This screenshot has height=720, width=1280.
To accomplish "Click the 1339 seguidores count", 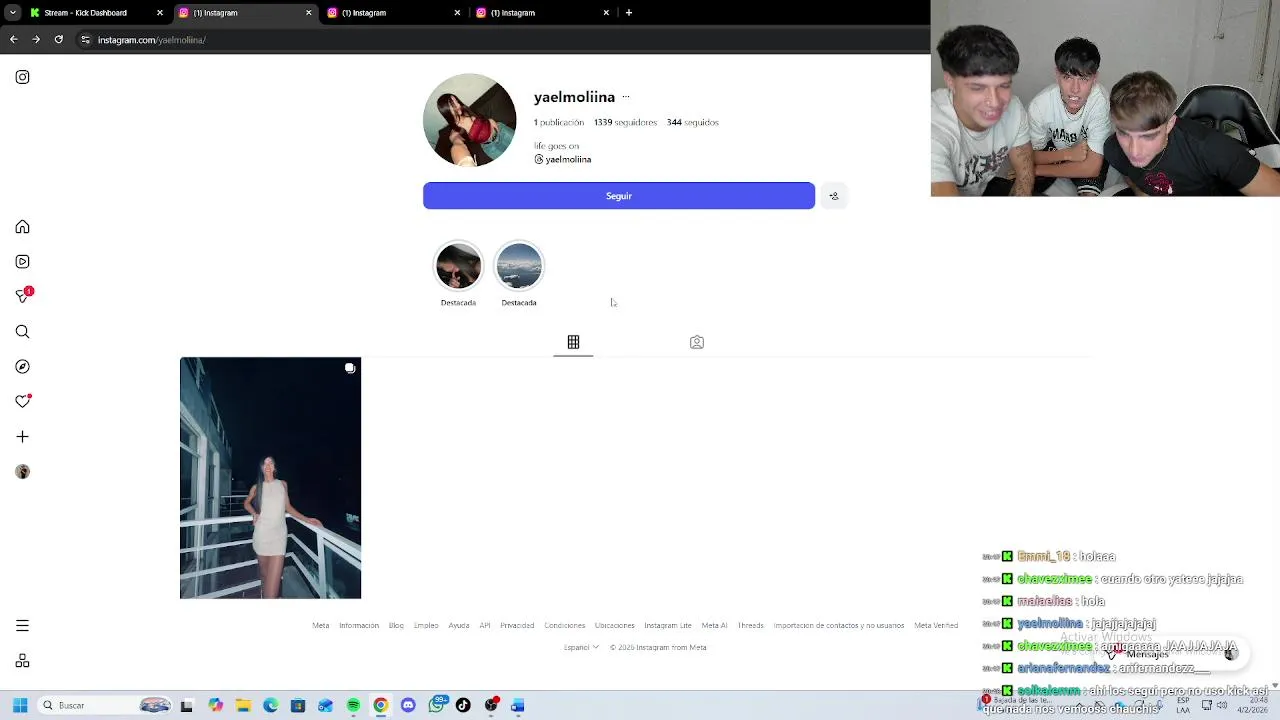I will (625, 122).
